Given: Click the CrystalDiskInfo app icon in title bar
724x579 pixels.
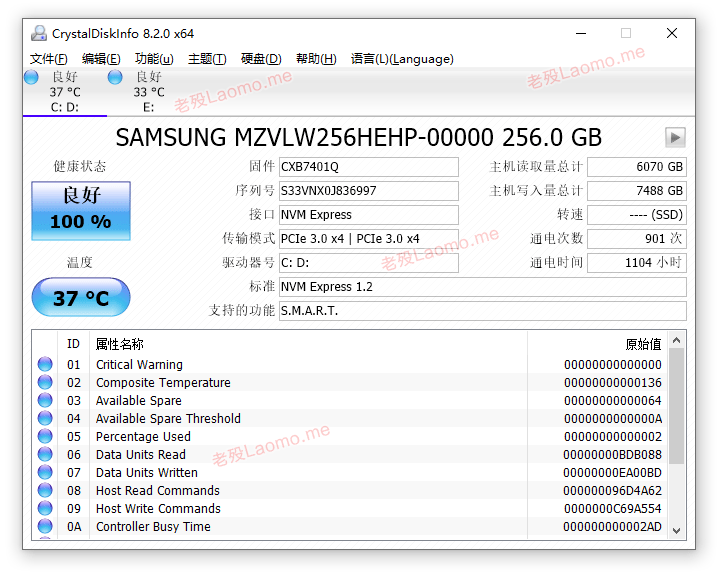Looking at the screenshot, I should click(x=39, y=33).
